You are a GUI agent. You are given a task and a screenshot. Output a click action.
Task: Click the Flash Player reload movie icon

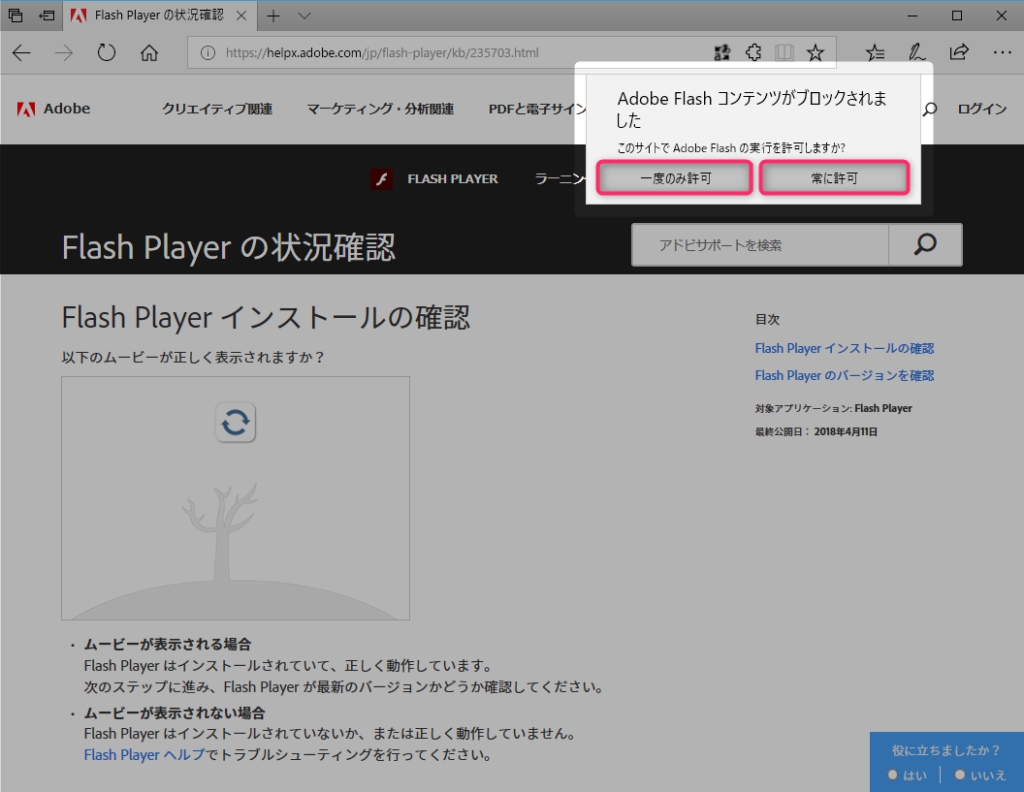235,422
